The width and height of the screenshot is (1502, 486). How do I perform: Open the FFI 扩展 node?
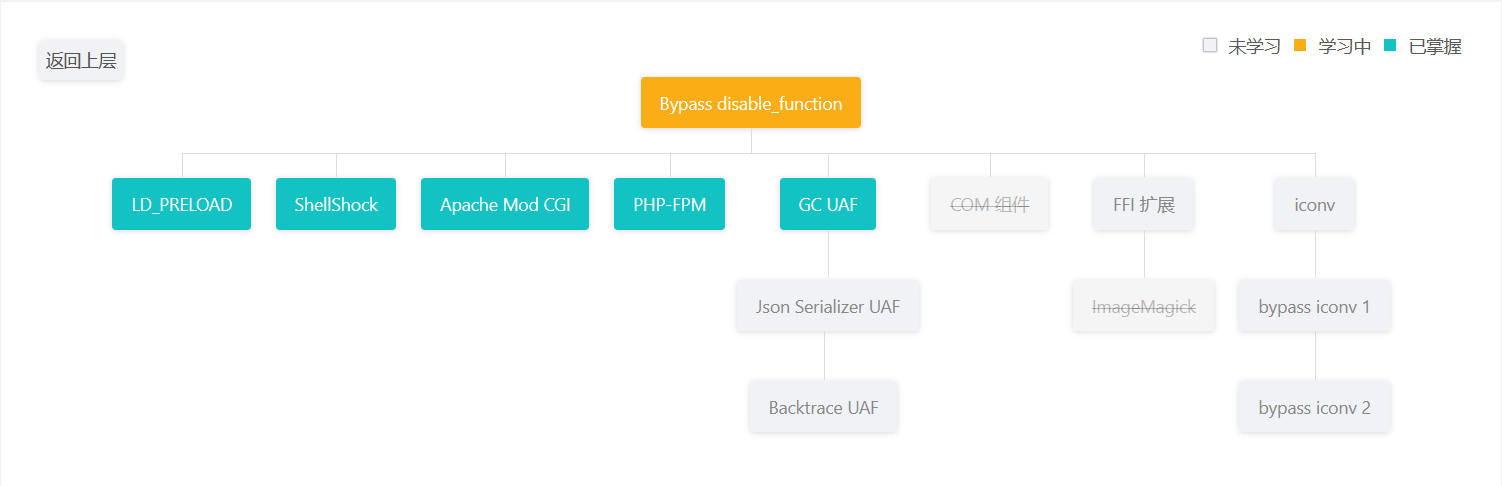point(1143,205)
